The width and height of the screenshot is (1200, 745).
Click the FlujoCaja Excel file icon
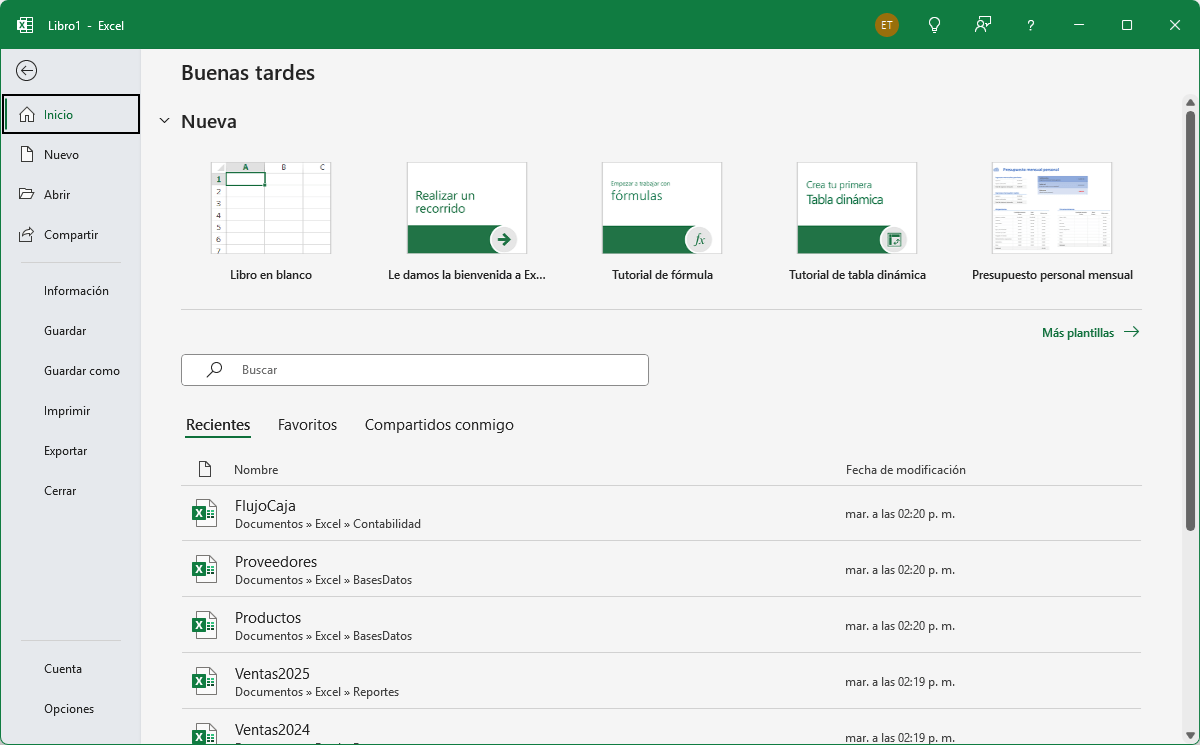204,514
